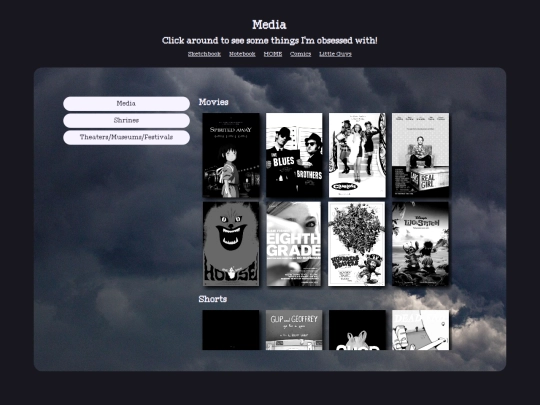This screenshot has height=405, width=540.
Task: Click the Spirited Away poster
Action: [231, 155]
